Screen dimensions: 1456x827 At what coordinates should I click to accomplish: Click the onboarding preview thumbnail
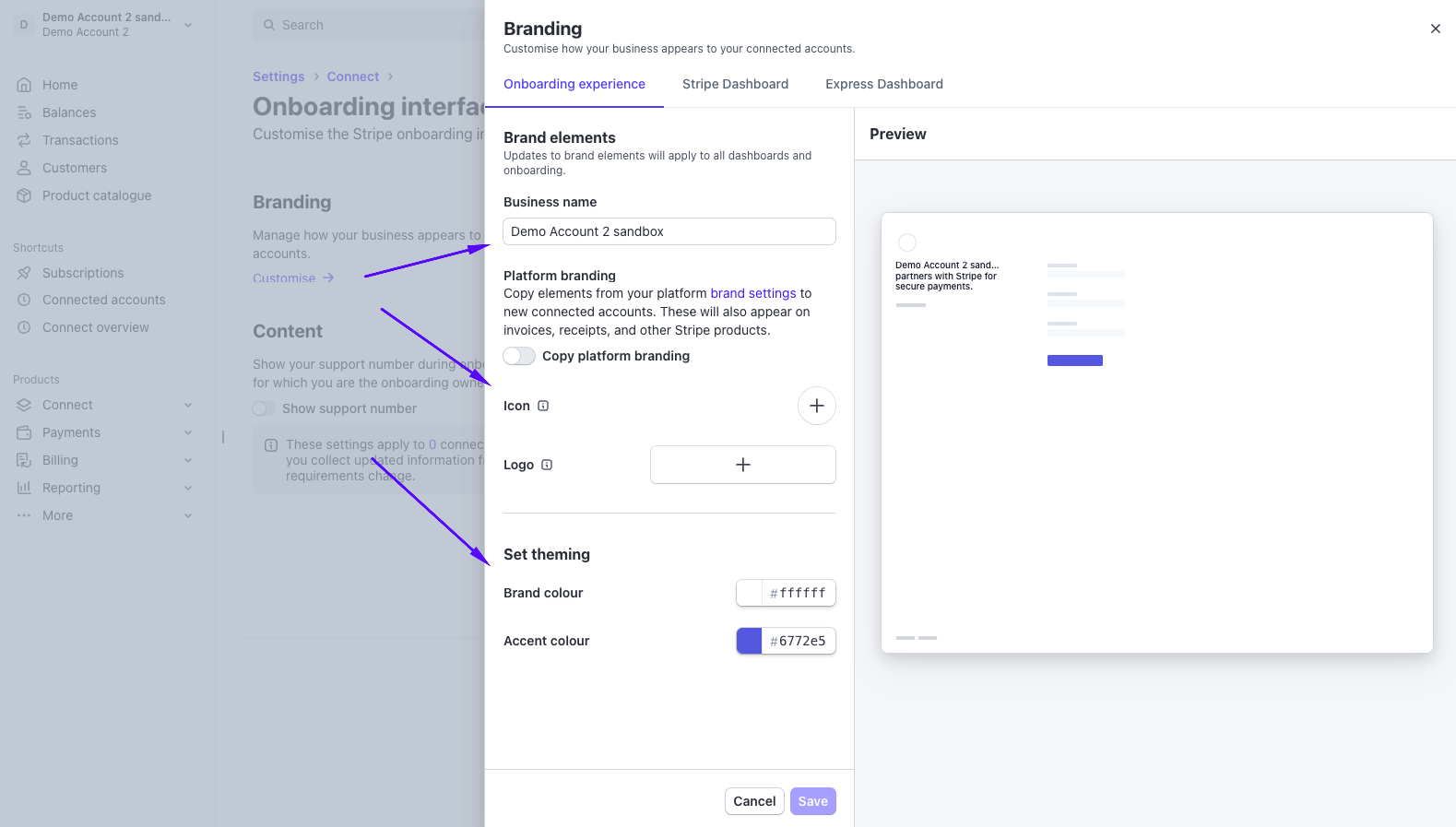click(1157, 433)
